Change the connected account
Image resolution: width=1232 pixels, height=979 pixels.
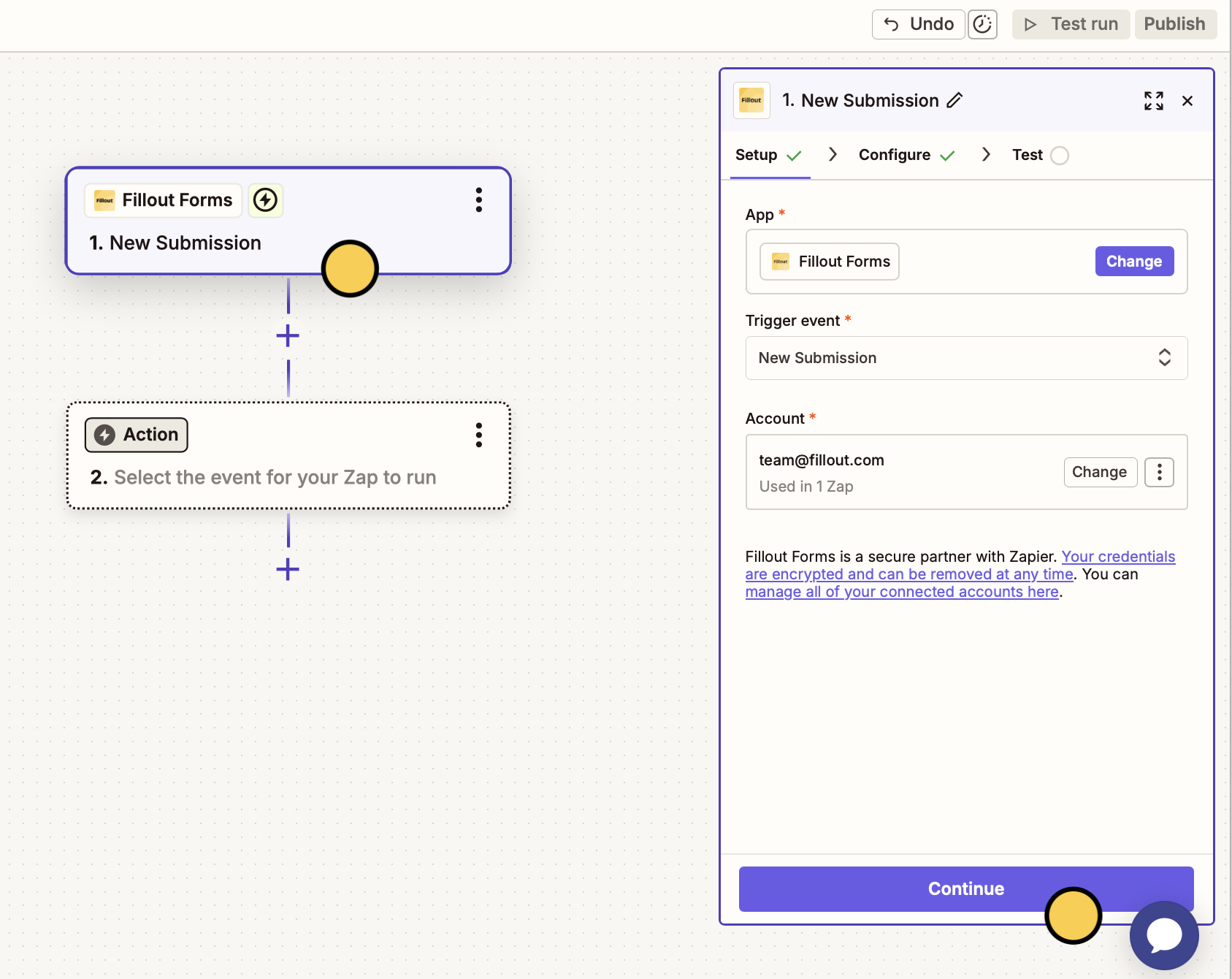tap(1100, 472)
